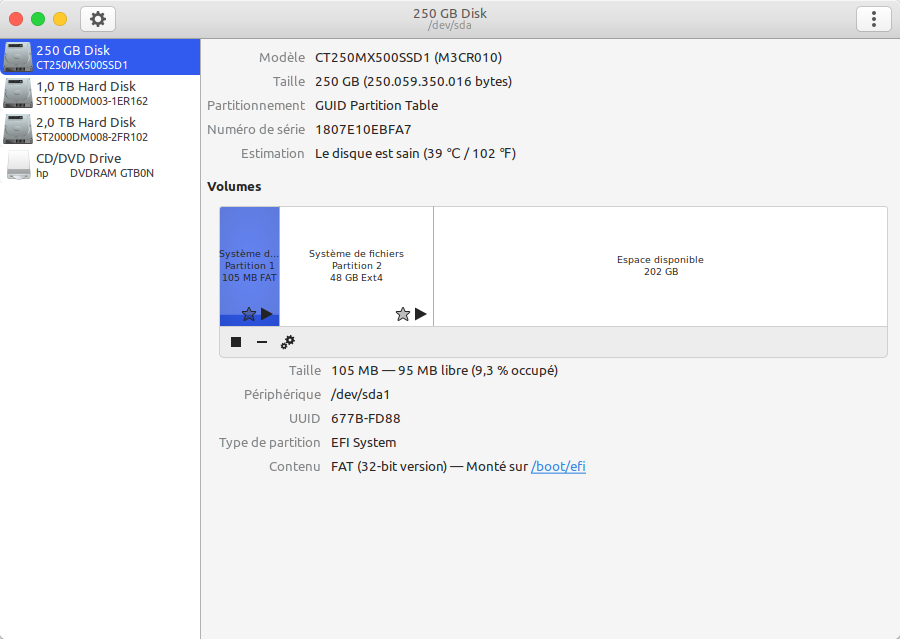Click 'ST2000DM008-2FR102' model subtitle in sidebar
900x639 pixels.
[92, 137]
